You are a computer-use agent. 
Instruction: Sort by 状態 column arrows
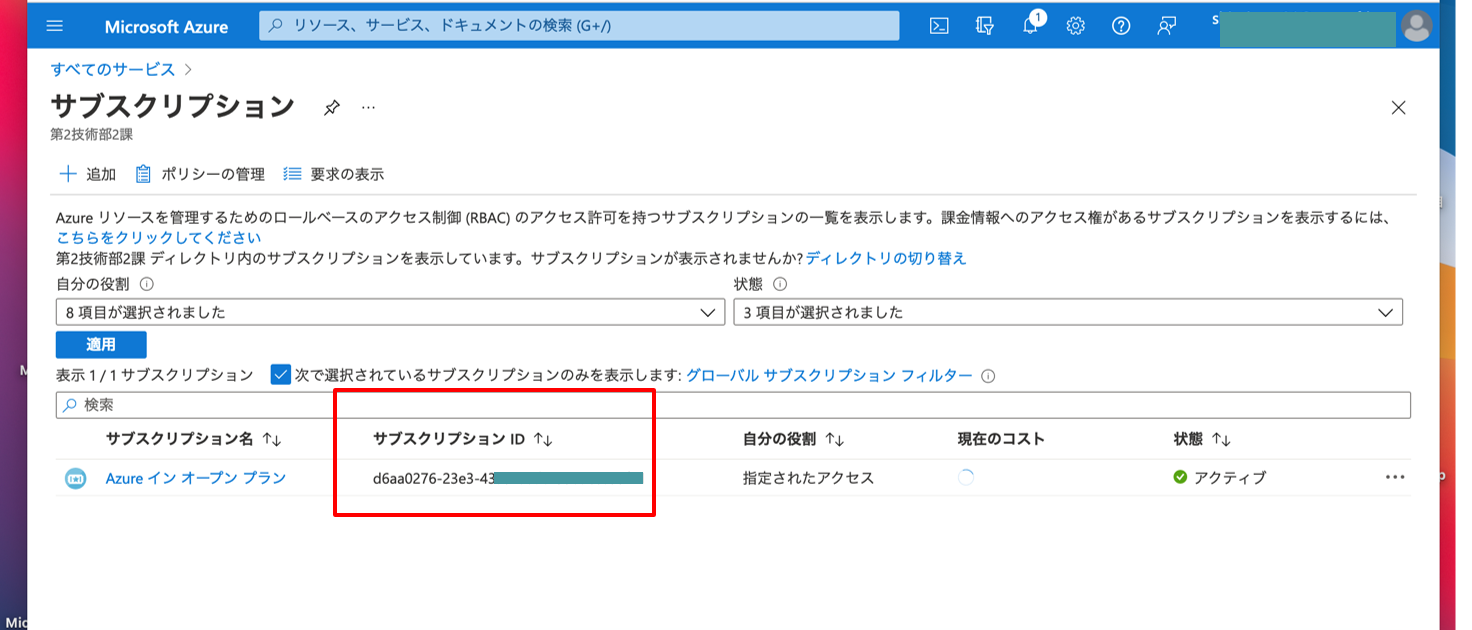point(1221,439)
